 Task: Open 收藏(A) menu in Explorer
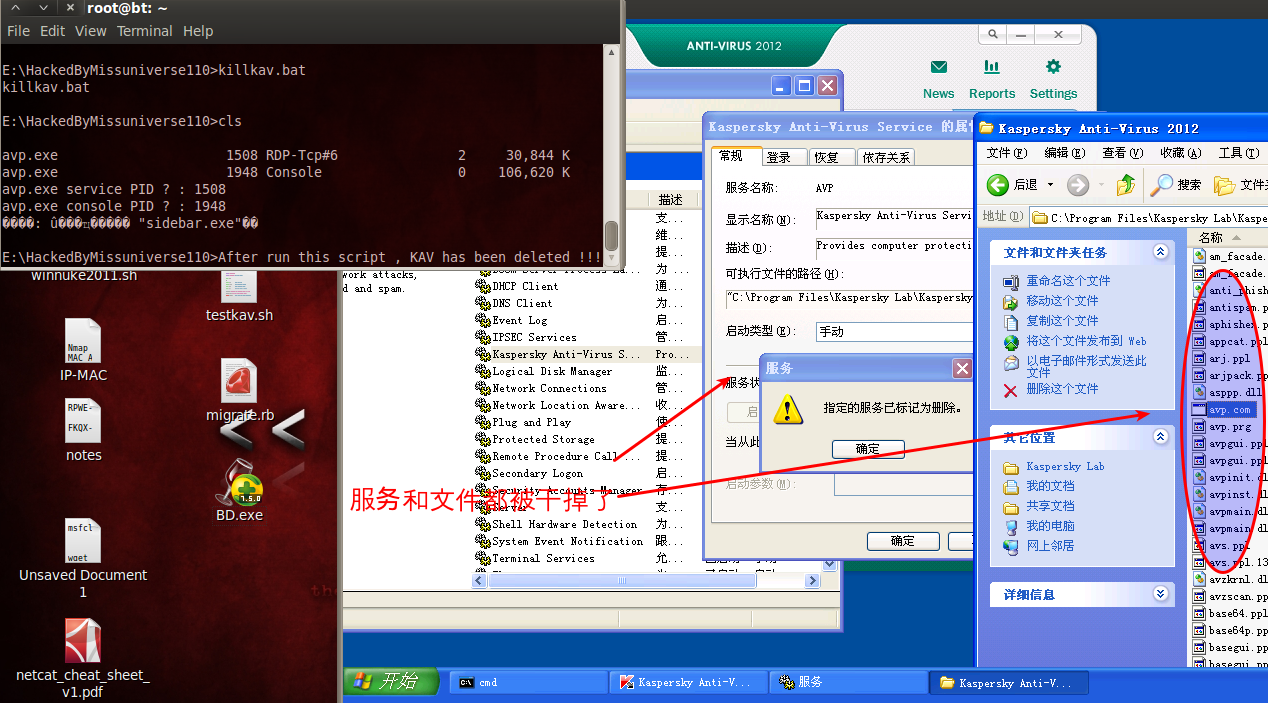point(1180,153)
